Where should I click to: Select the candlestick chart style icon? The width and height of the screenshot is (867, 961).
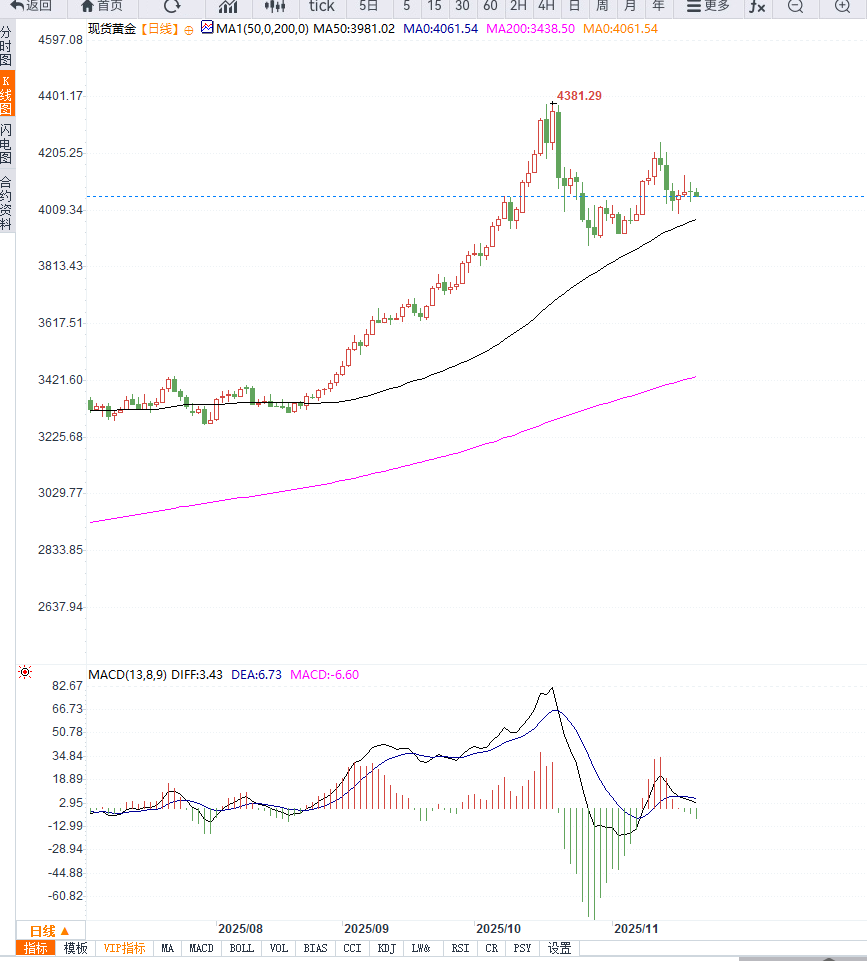pyautogui.click(x=274, y=6)
